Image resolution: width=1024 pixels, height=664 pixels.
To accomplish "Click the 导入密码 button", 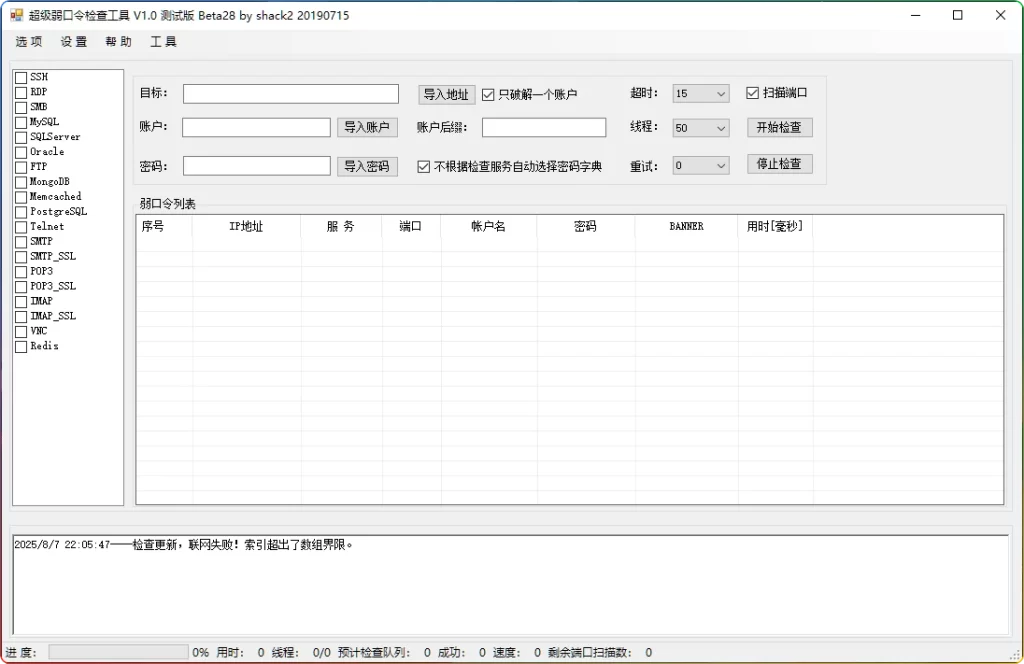I will 367,166.
